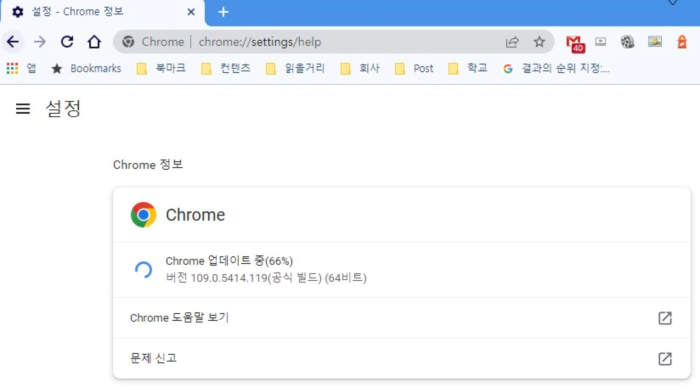Open the 학교 bookmark folder

click(x=468, y=68)
